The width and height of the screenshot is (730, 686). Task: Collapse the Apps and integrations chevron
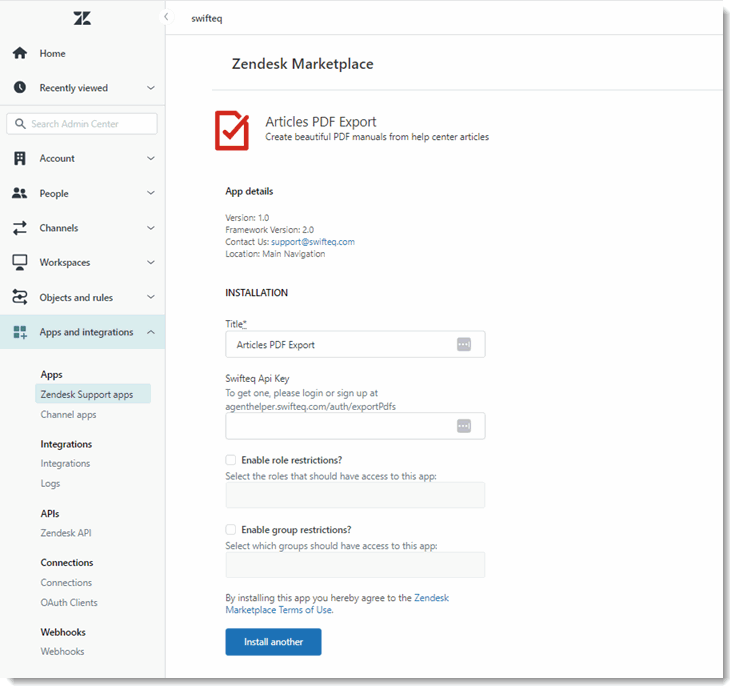point(151,332)
